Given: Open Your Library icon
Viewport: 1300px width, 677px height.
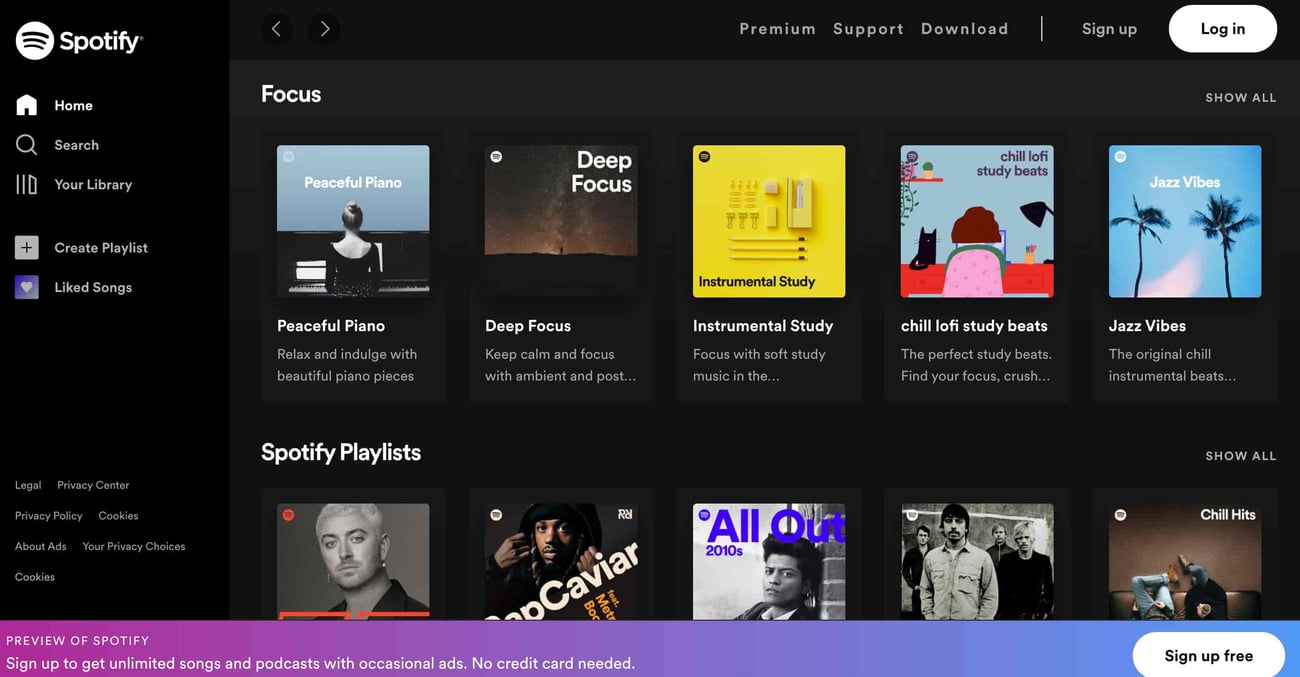Looking at the screenshot, I should click(x=27, y=184).
